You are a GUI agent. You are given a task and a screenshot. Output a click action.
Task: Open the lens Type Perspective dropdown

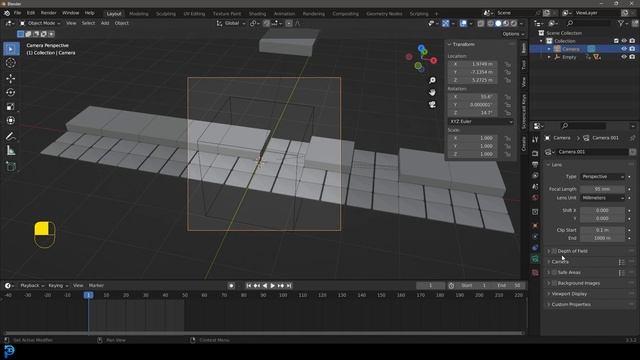pos(602,177)
